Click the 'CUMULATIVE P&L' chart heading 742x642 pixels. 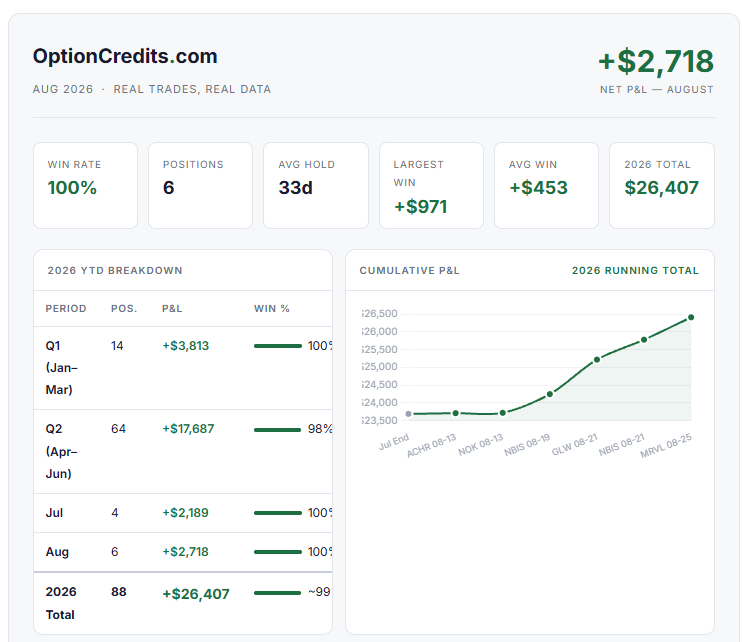(409, 271)
